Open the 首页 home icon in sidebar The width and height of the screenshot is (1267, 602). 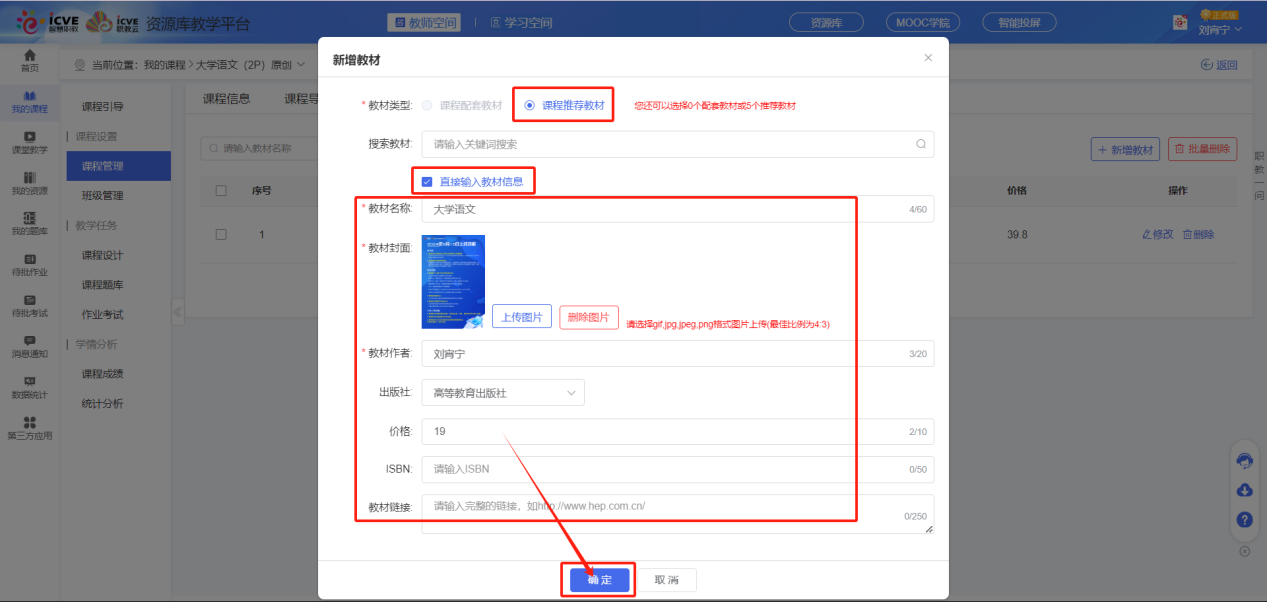click(x=30, y=62)
